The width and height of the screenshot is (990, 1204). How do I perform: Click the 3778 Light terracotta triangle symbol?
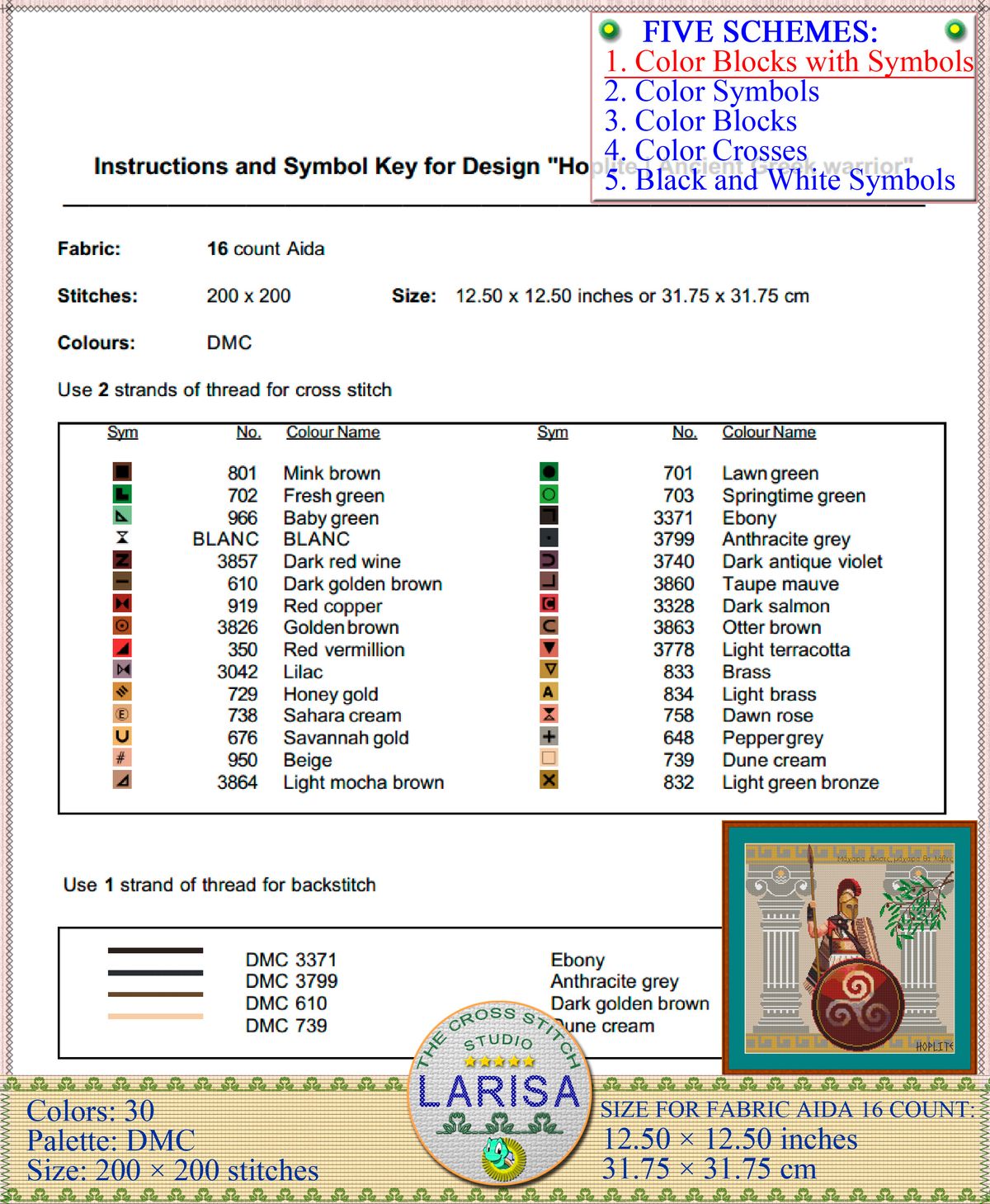click(x=549, y=648)
